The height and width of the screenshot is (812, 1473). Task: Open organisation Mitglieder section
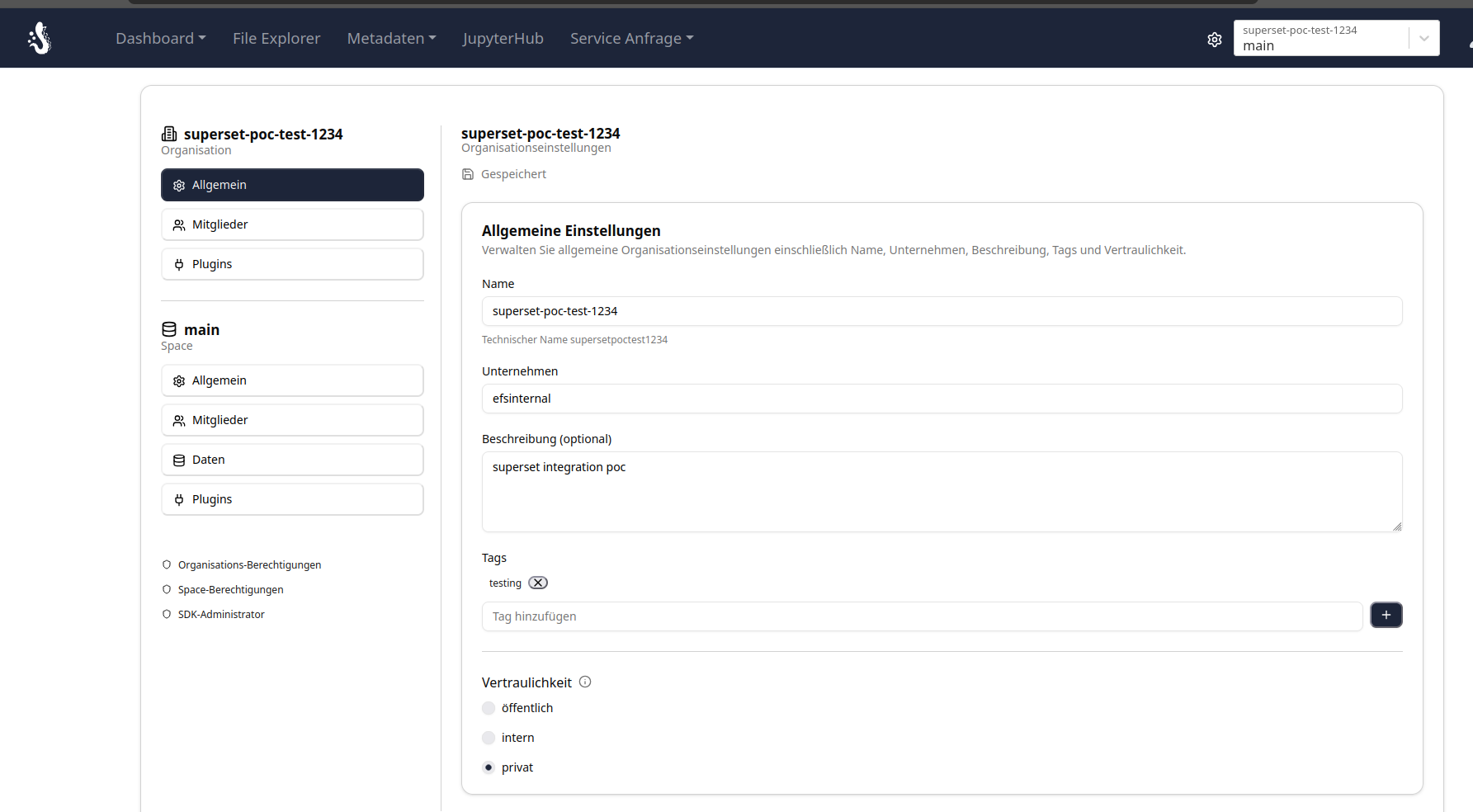tap(292, 224)
